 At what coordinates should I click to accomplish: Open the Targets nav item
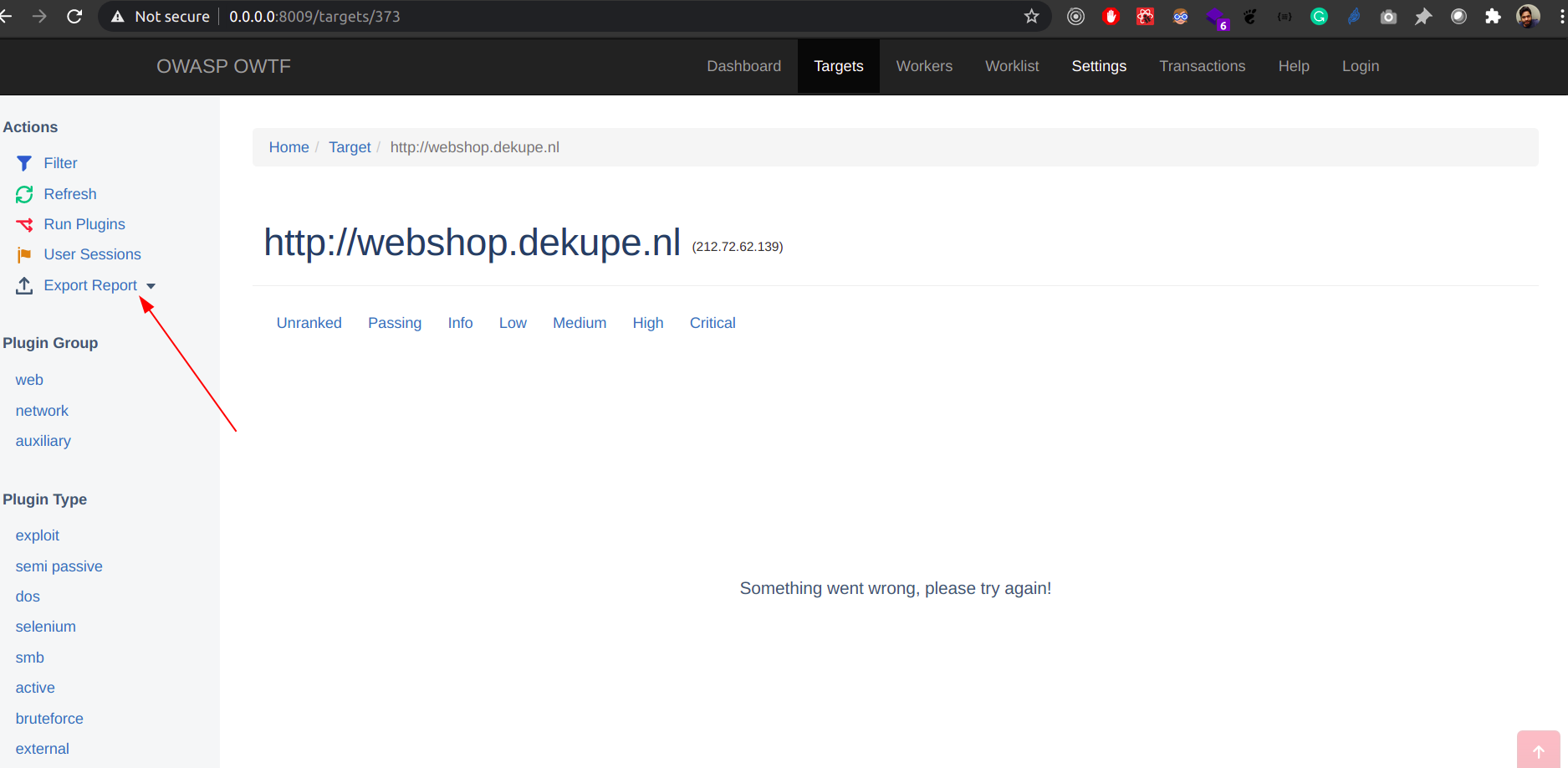pyautogui.click(x=839, y=66)
